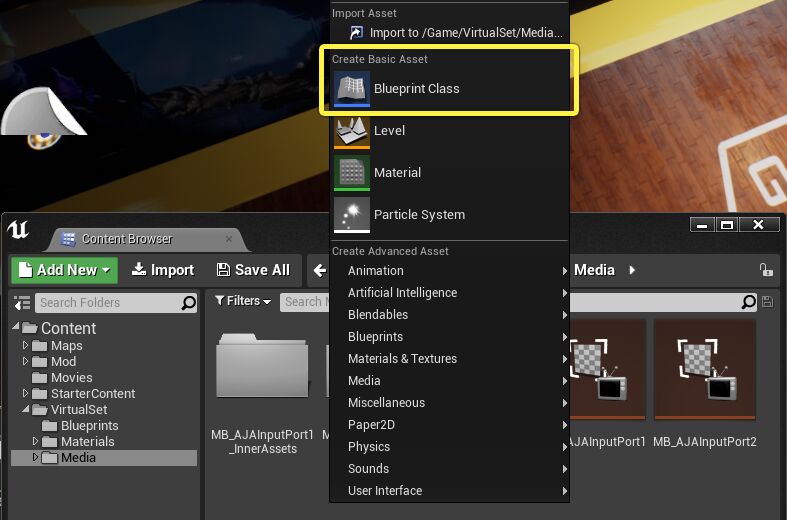Click the import arrow icon in menu

[x=356, y=33]
